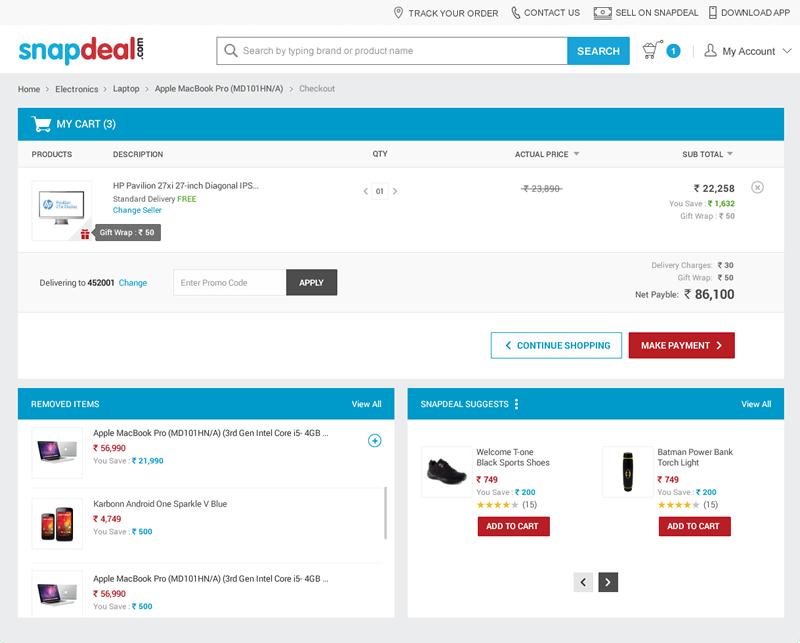The height and width of the screenshot is (643, 800).
Task: Click the money icon beside Sell on Snapdeal
Action: pos(603,13)
